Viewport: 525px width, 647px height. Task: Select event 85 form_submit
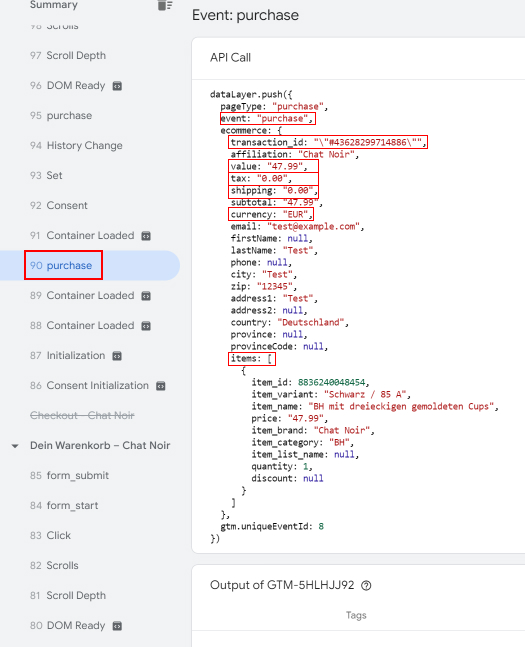pos(69,475)
